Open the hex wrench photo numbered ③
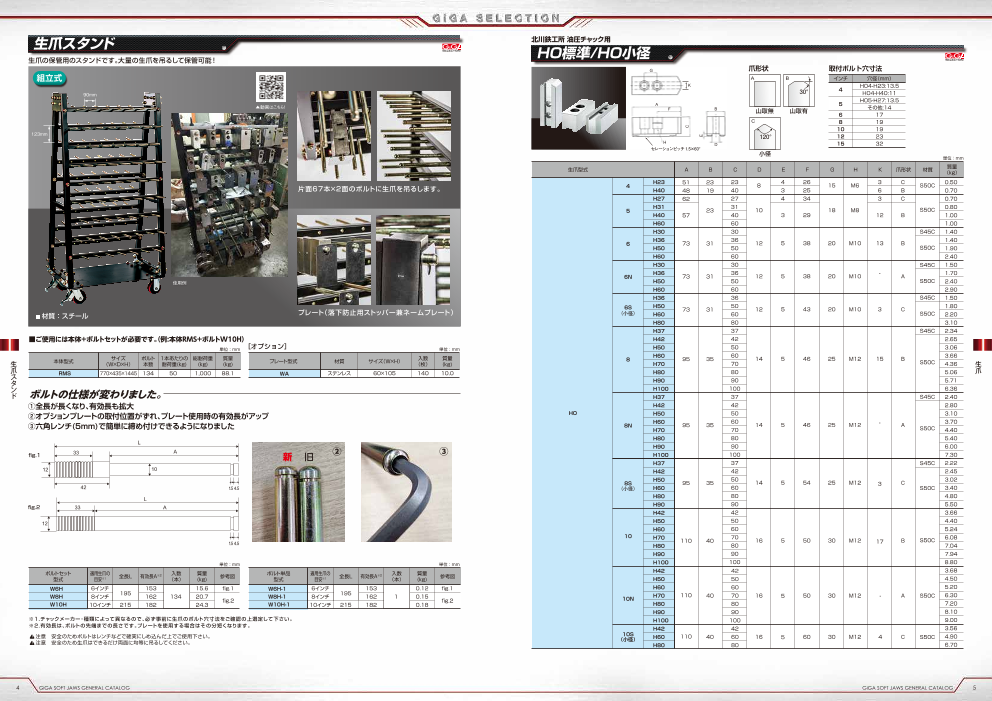Image resolution: width=992 pixels, height=701 pixels. (406, 492)
